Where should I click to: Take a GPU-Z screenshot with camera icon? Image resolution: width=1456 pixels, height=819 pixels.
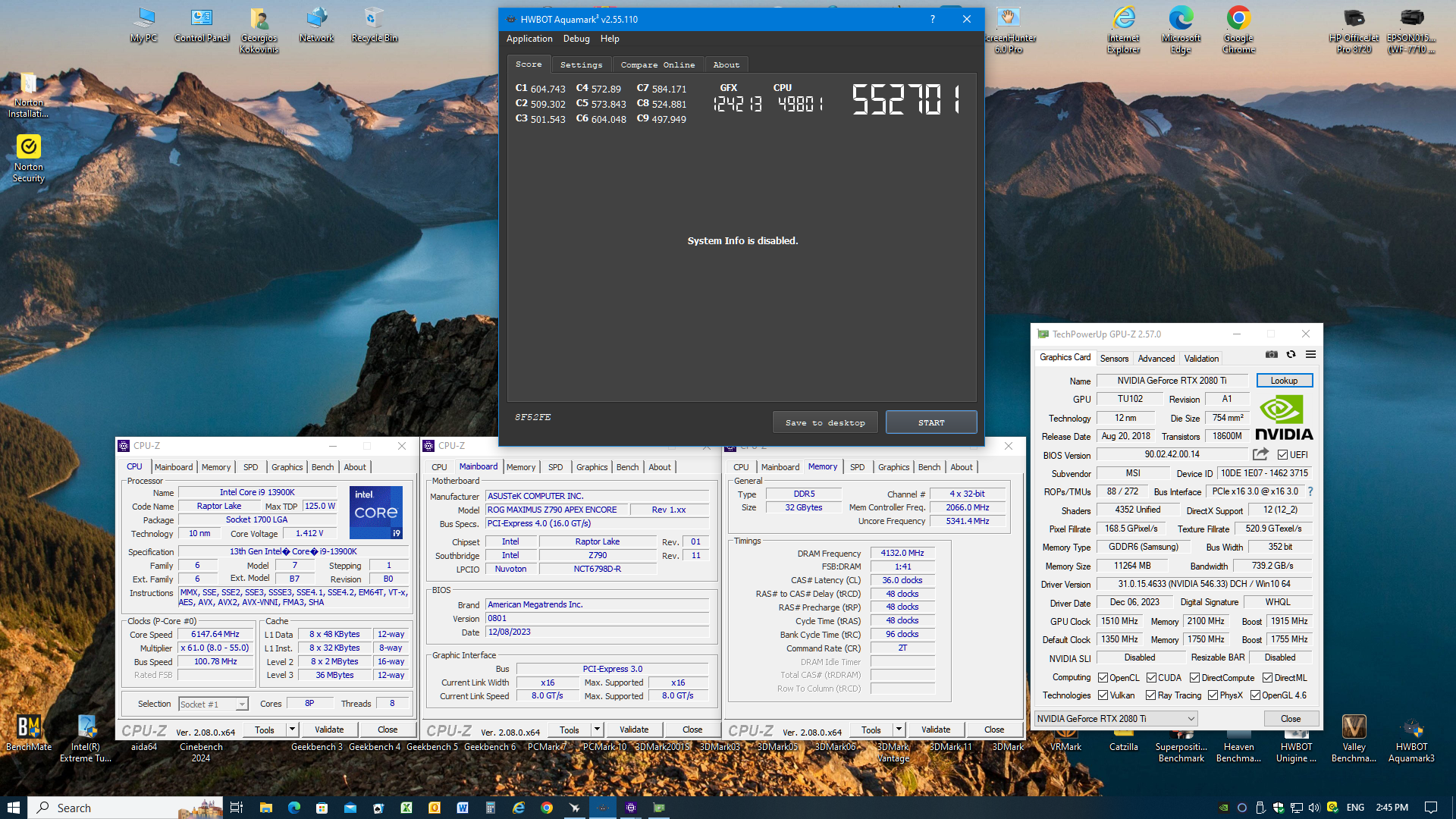coord(1272,355)
